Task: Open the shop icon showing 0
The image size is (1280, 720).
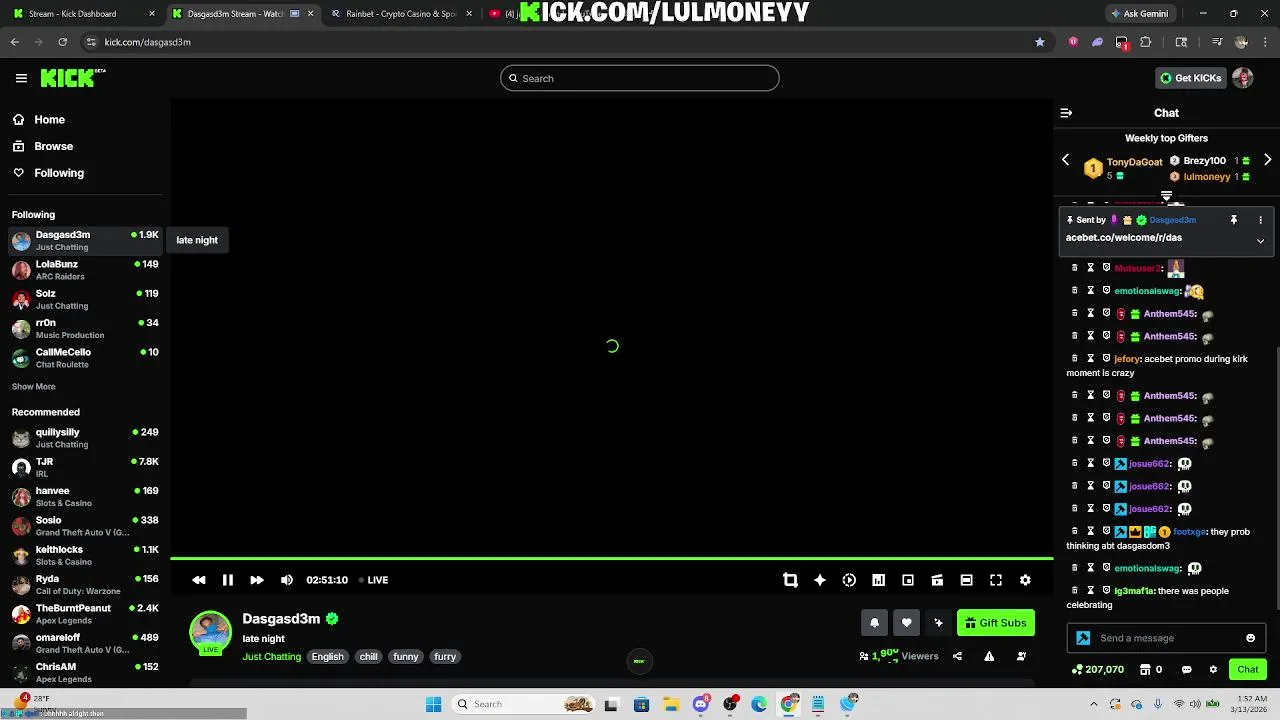Action: (x=1151, y=669)
